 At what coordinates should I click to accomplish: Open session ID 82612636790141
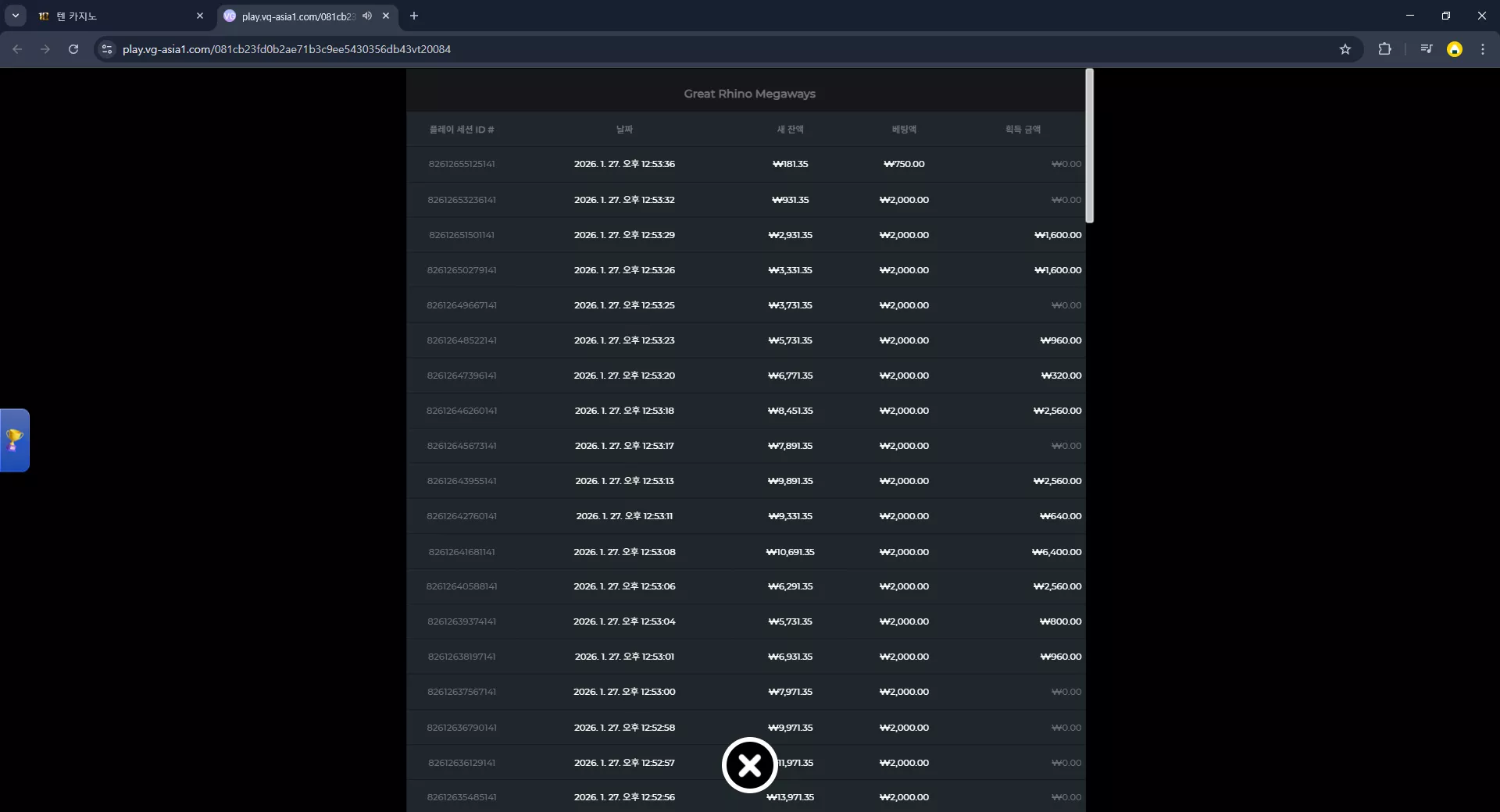[x=462, y=728]
